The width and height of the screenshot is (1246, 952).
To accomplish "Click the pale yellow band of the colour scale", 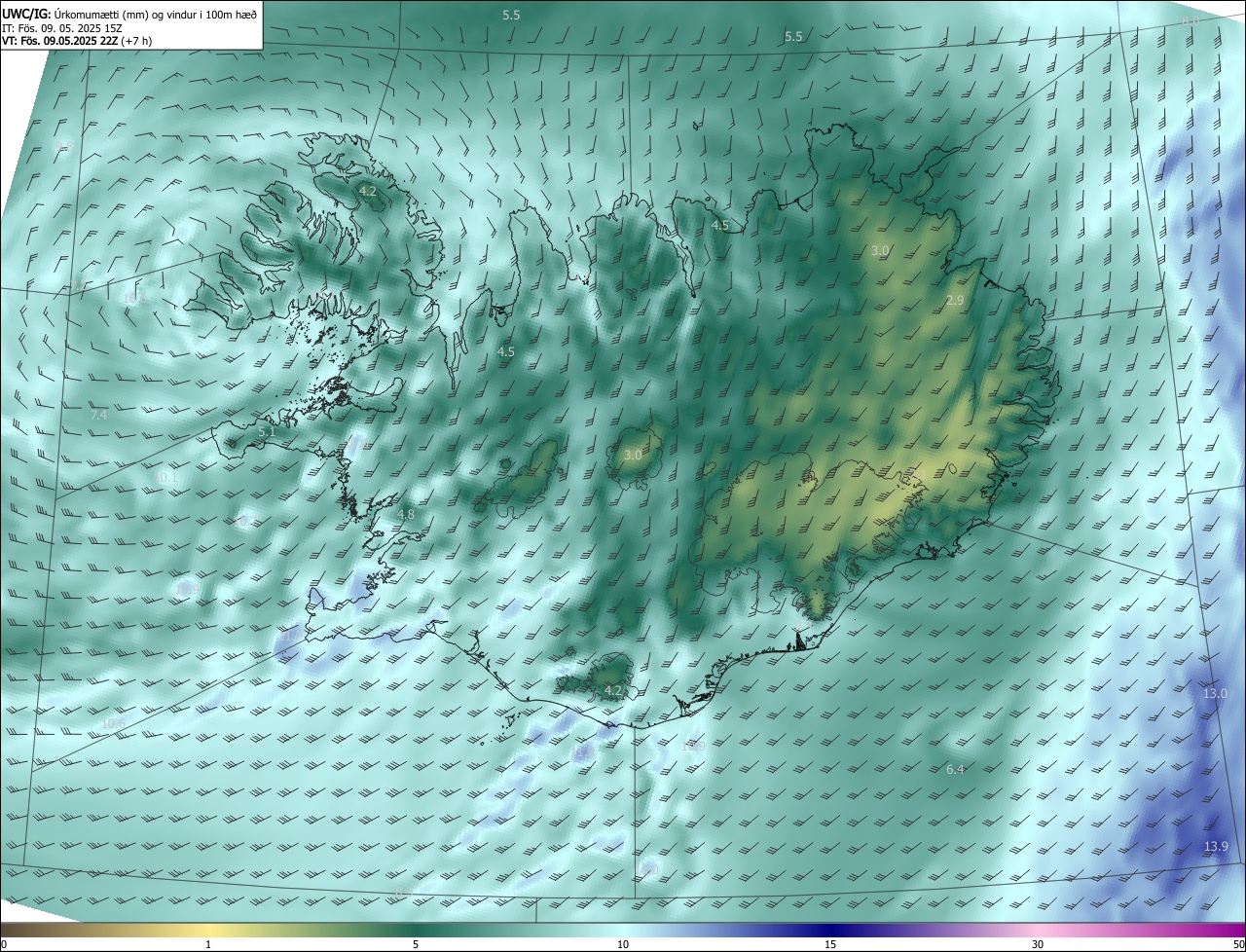I will click(209, 930).
